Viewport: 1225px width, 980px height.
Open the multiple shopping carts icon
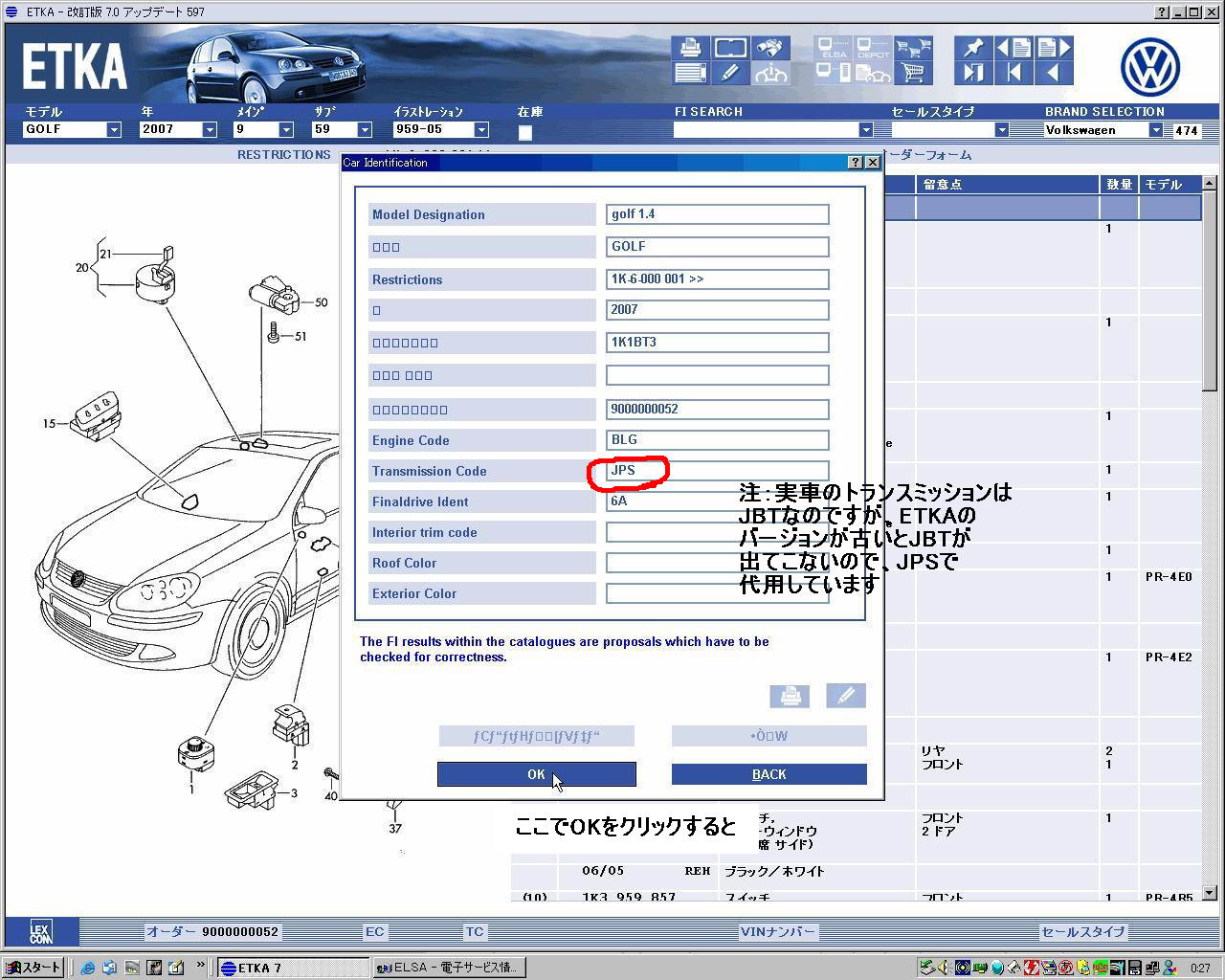pyautogui.click(x=912, y=48)
